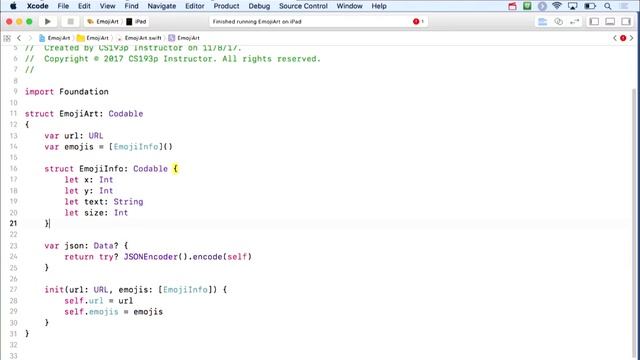Screen dimensions: 640x360
Task: Toggle the Utilities inspector panel
Action: pyautogui.click(x=626, y=22)
